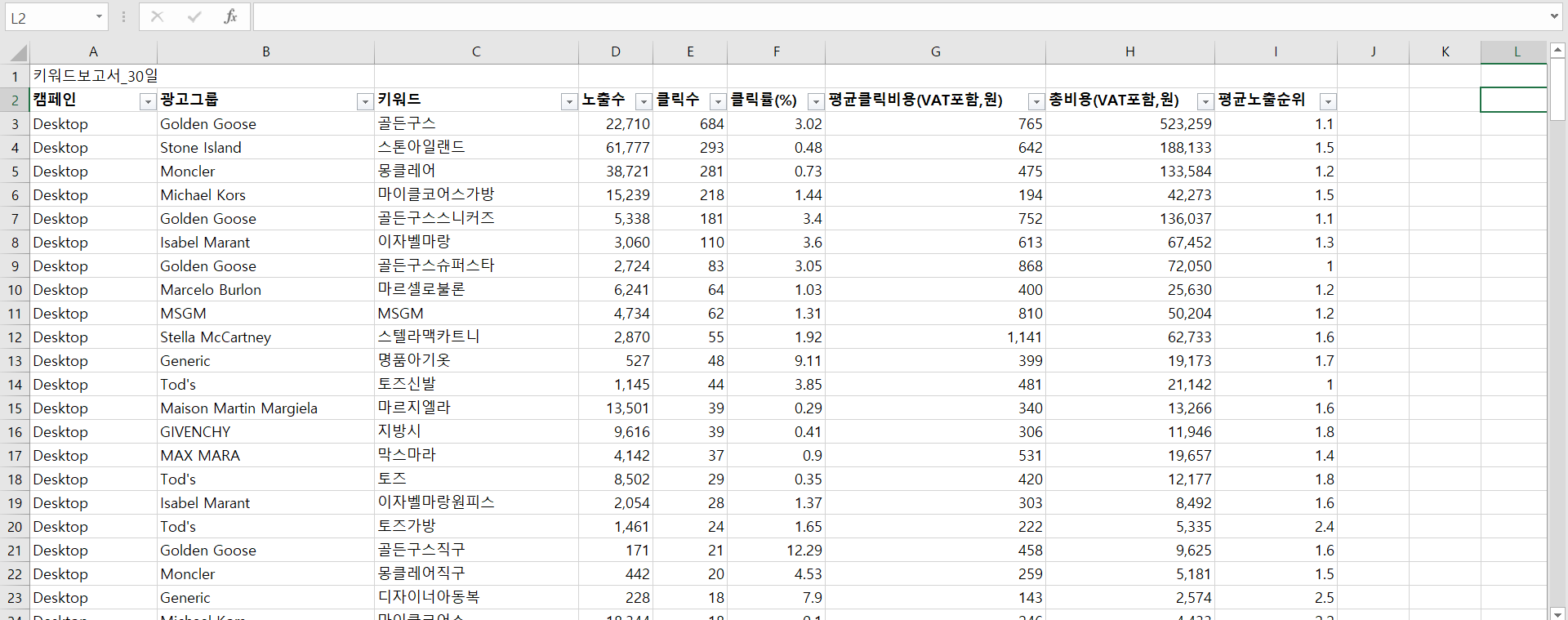Click keyword cell 명품아기옷
Screen dimensions: 1568x620
tap(477, 361)
